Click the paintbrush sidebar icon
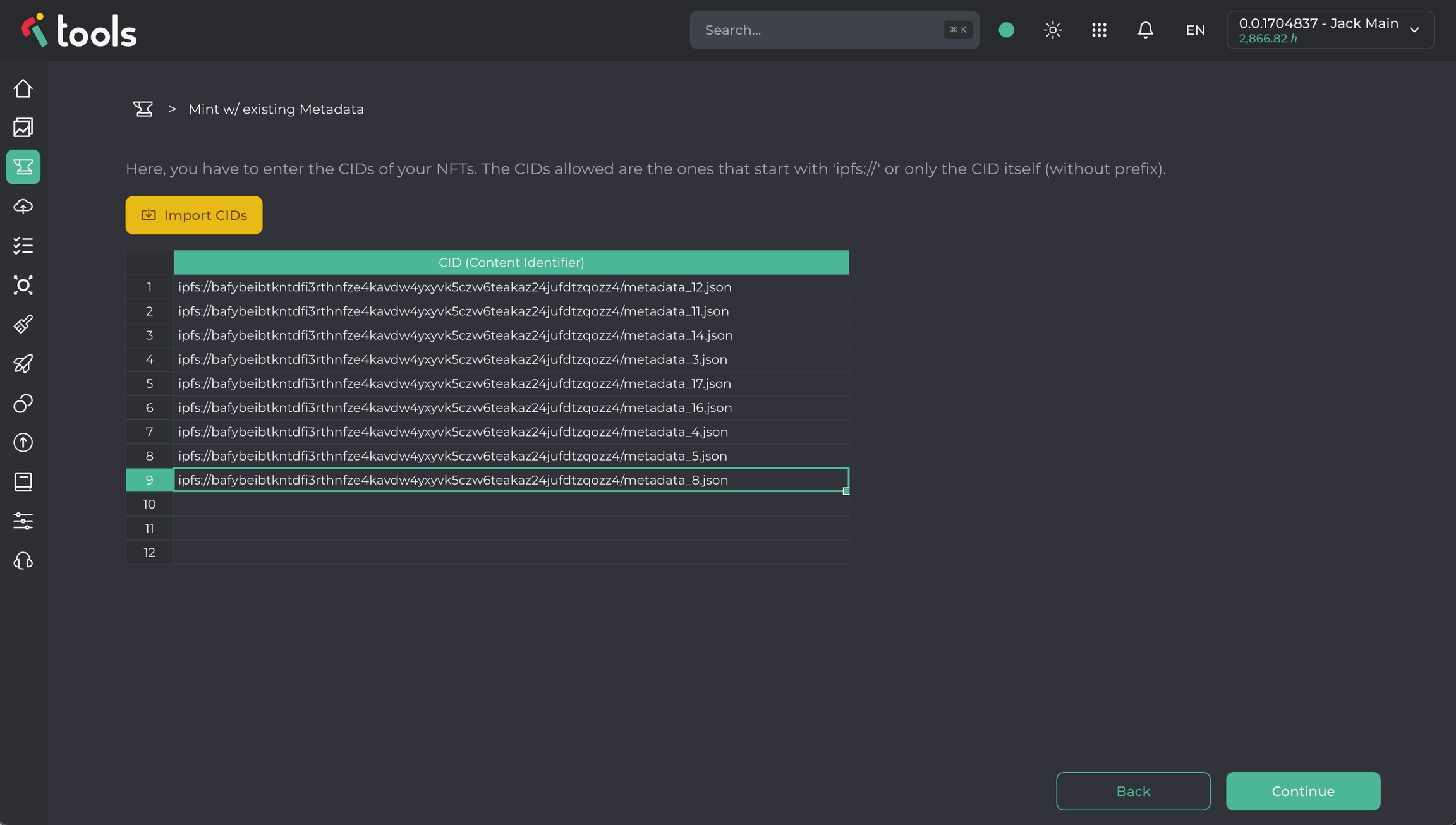 pos(23,325)
